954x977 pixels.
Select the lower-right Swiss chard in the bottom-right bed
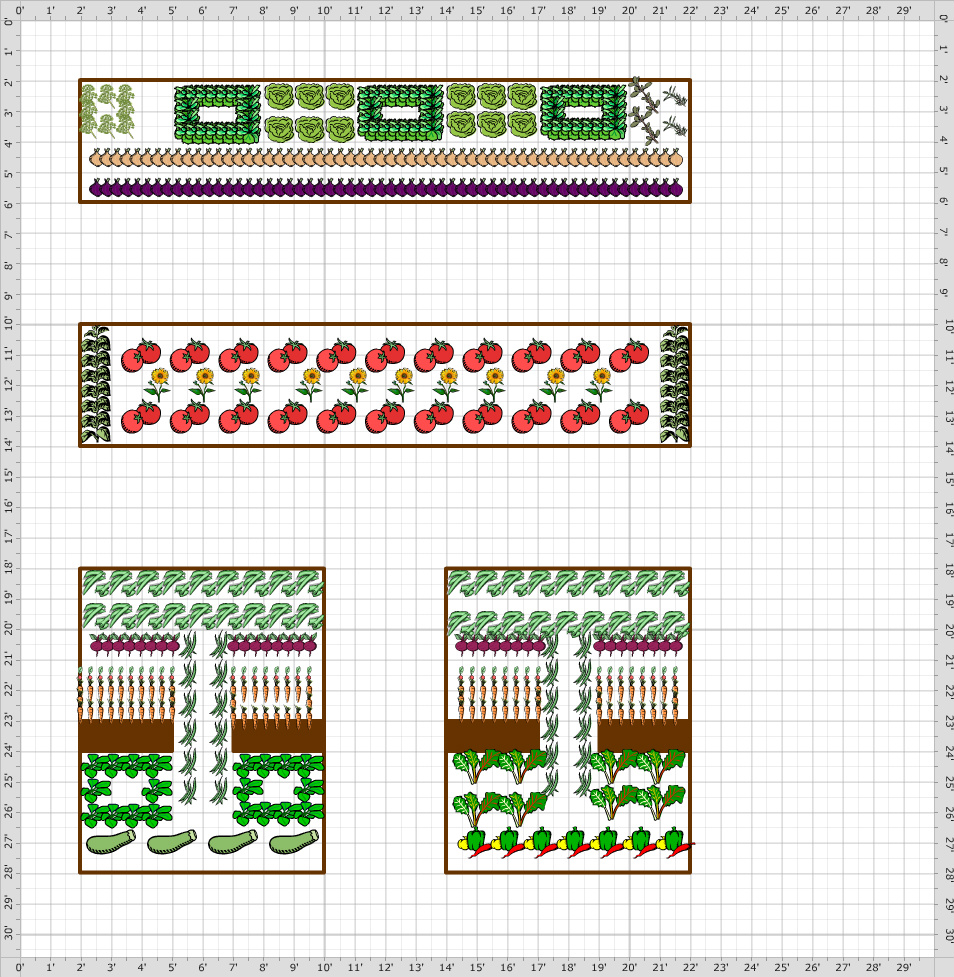(661, 801)
